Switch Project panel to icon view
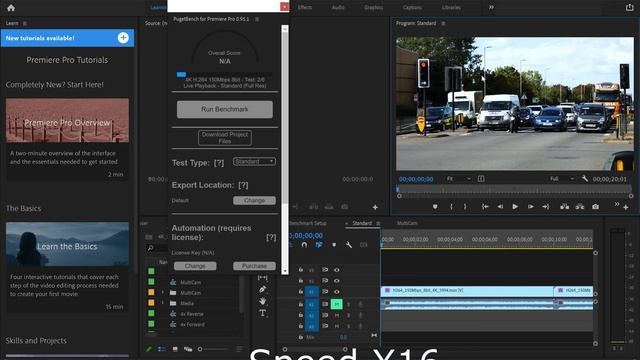This screenshot has width=640, height=360. pos(175,349)
